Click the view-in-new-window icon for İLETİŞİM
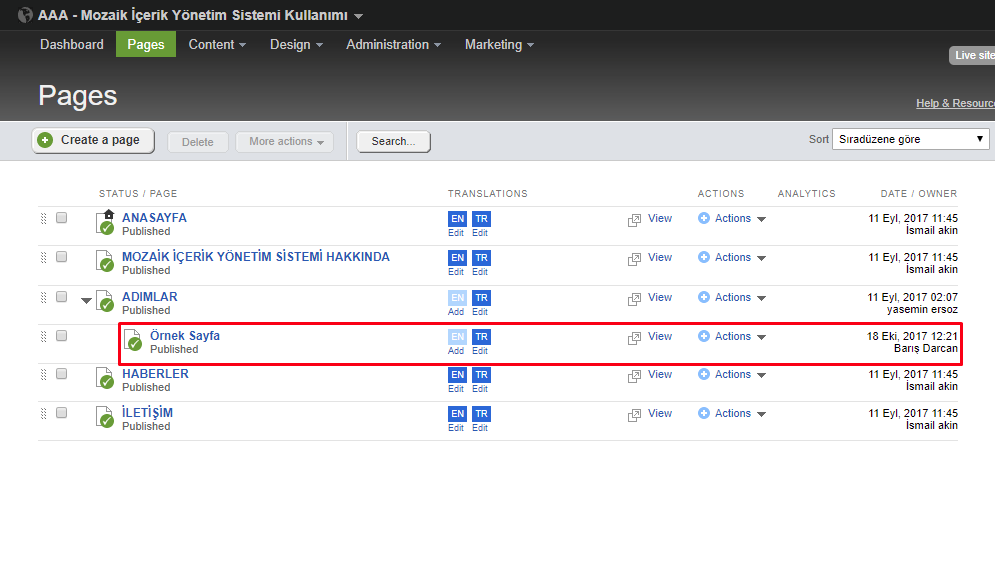The width and height of the screenshot is (995, 573). click(x=634, y=416)
